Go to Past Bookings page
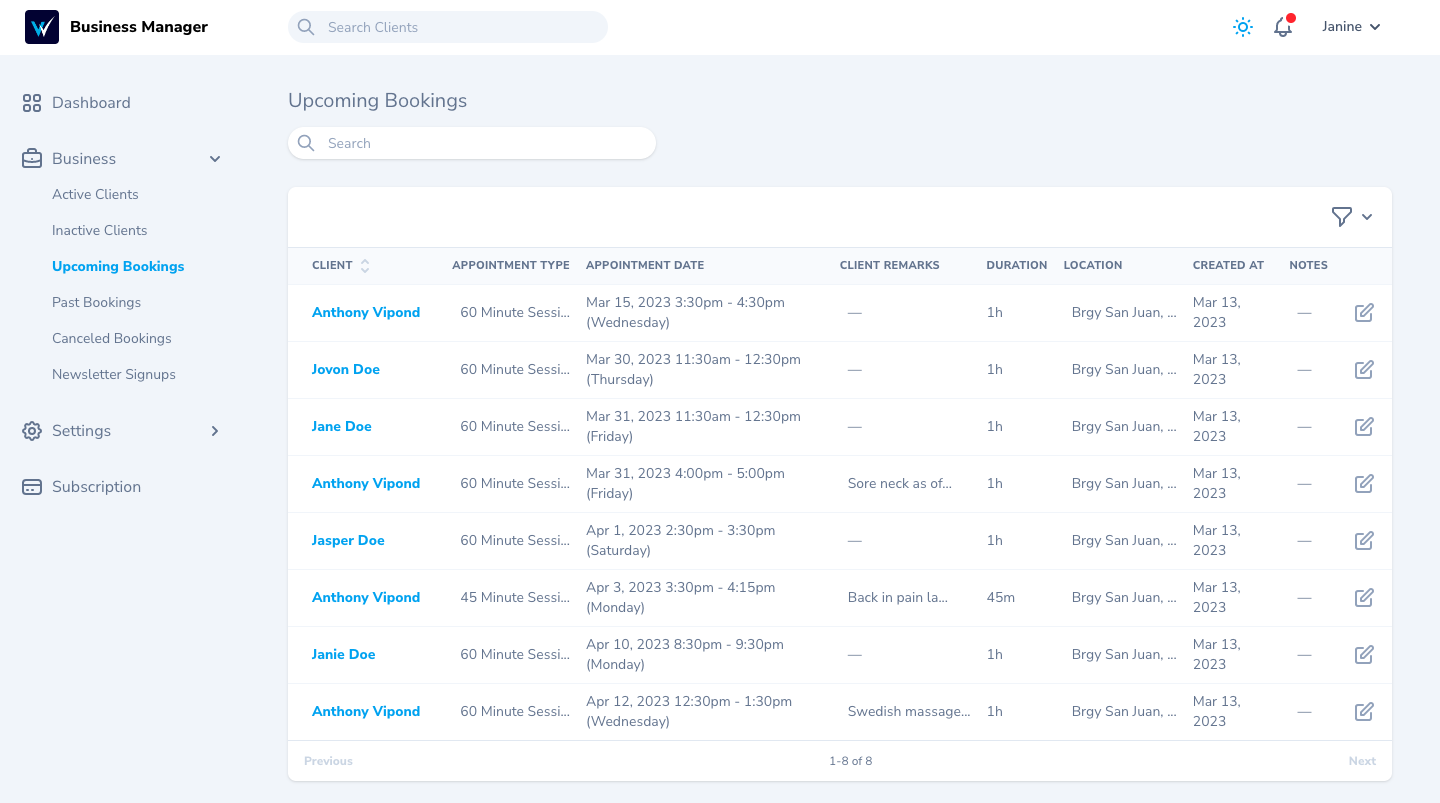Image resolution: width=1440 pixels, height=803 pixels. pos(96,303)
